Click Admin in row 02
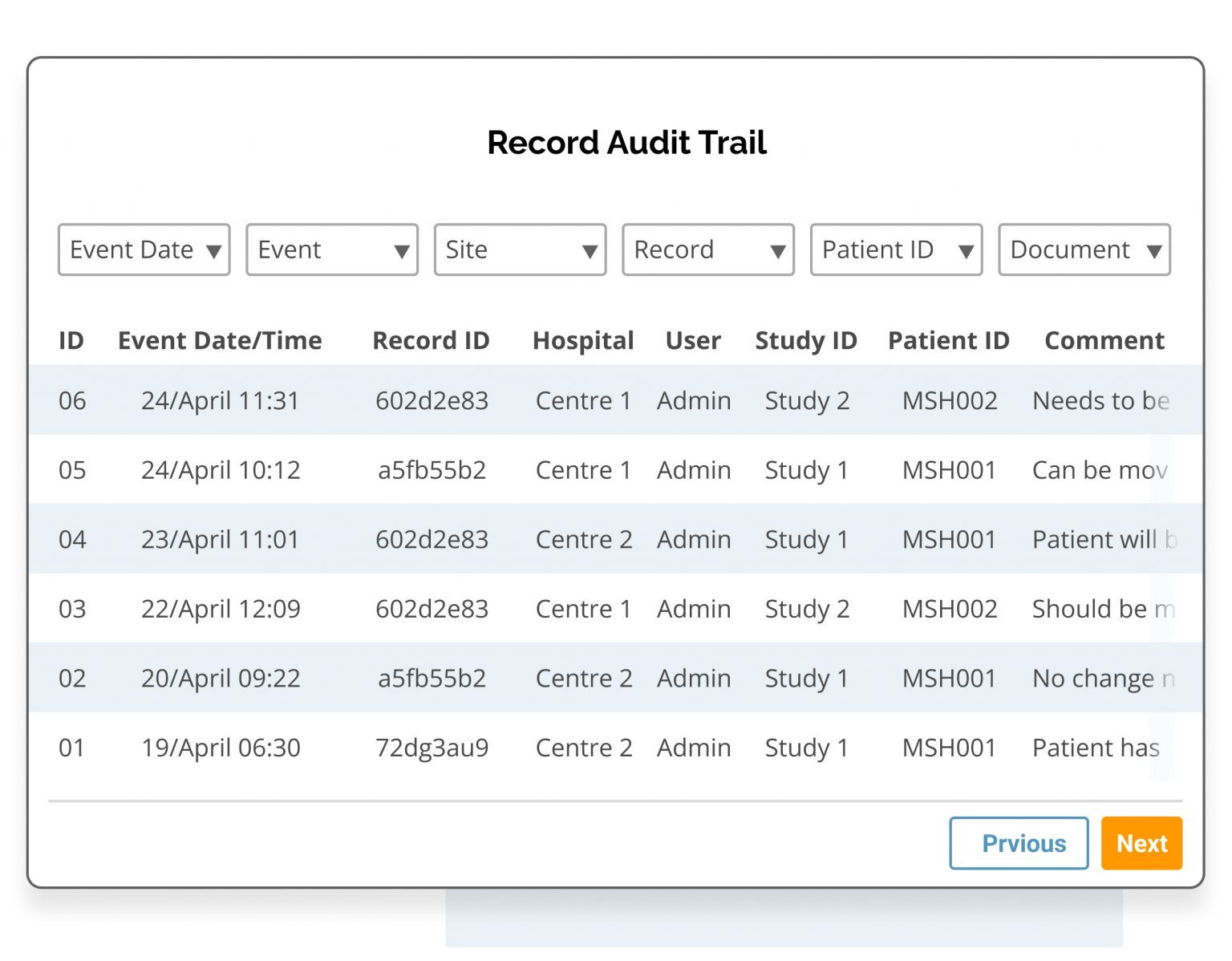1232x961 pixels. pyautogui.click(x=694, y=677)
